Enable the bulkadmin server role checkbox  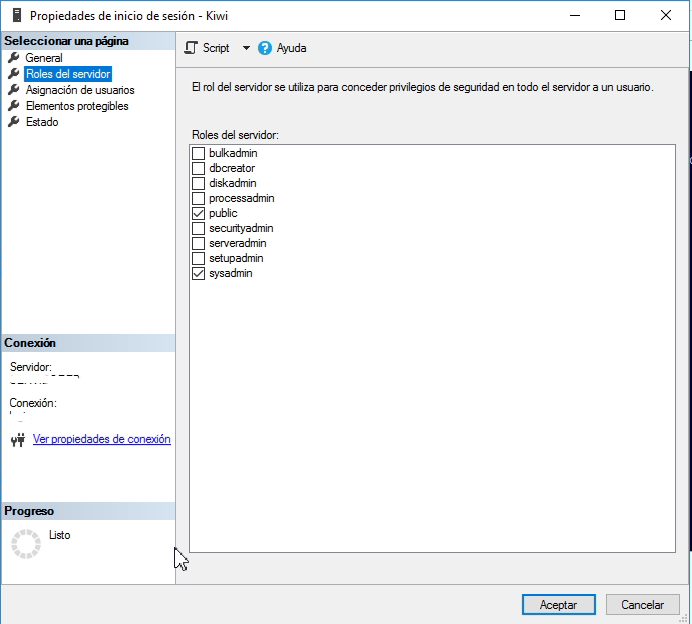coord(198,153)
